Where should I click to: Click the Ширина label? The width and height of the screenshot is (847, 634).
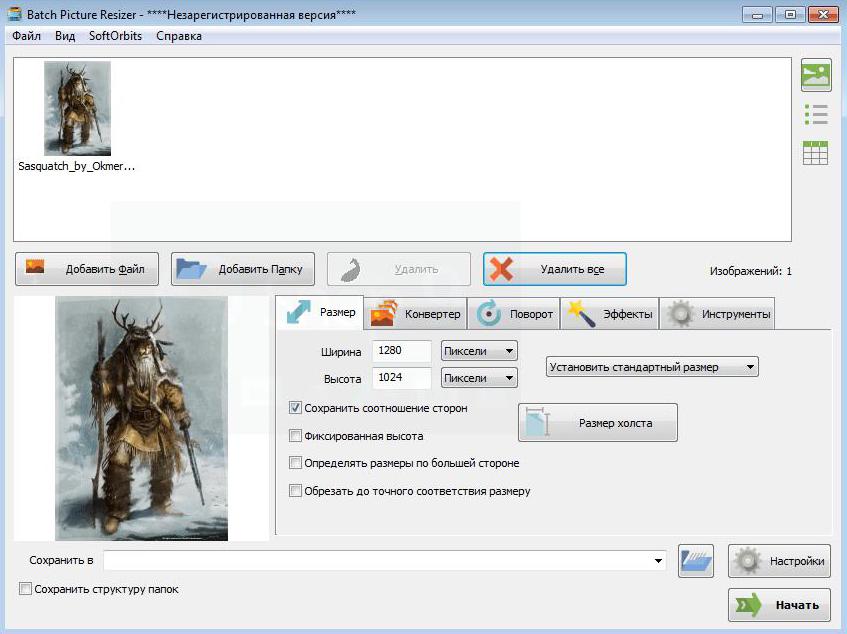[x=341, y=352]
